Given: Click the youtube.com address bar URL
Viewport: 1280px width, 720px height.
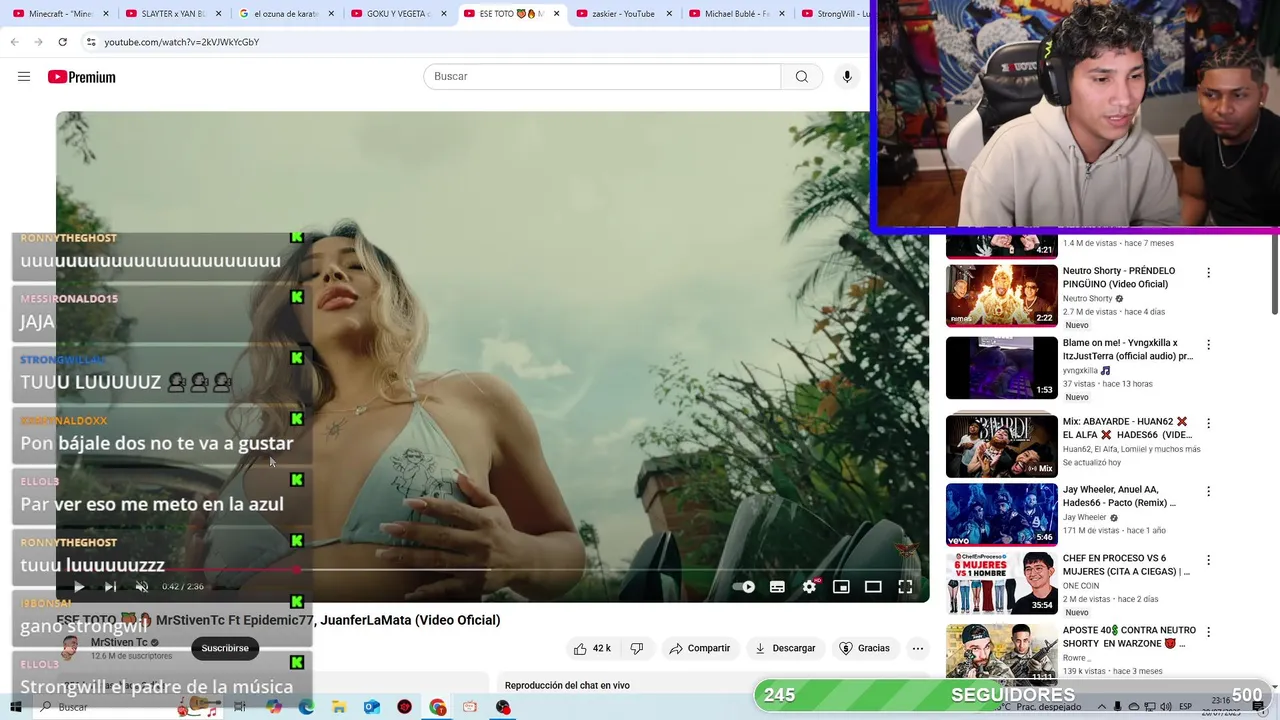Looking at the screenshot, I should pyautogui.click(x=181, y=42).
